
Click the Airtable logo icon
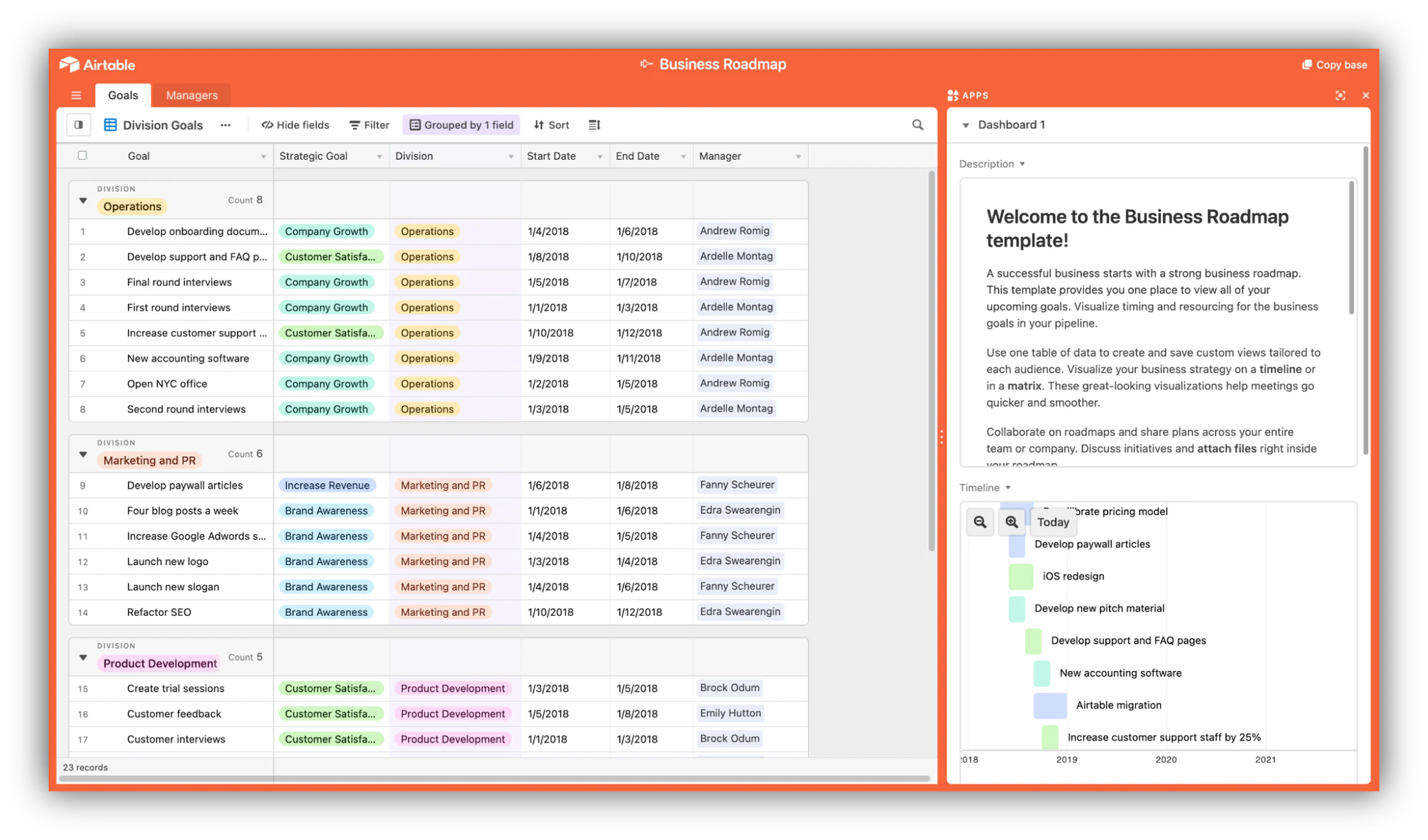pos(69,64)
